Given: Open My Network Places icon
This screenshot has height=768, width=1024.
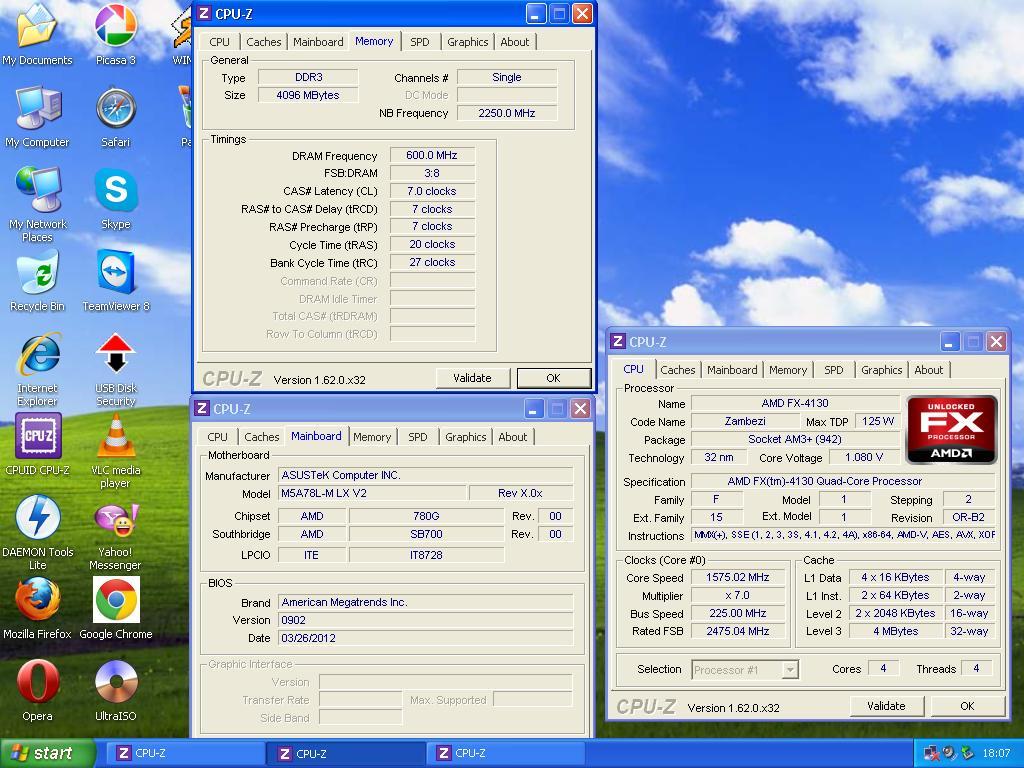Looking at the screenshot, I should coord(37,204).
